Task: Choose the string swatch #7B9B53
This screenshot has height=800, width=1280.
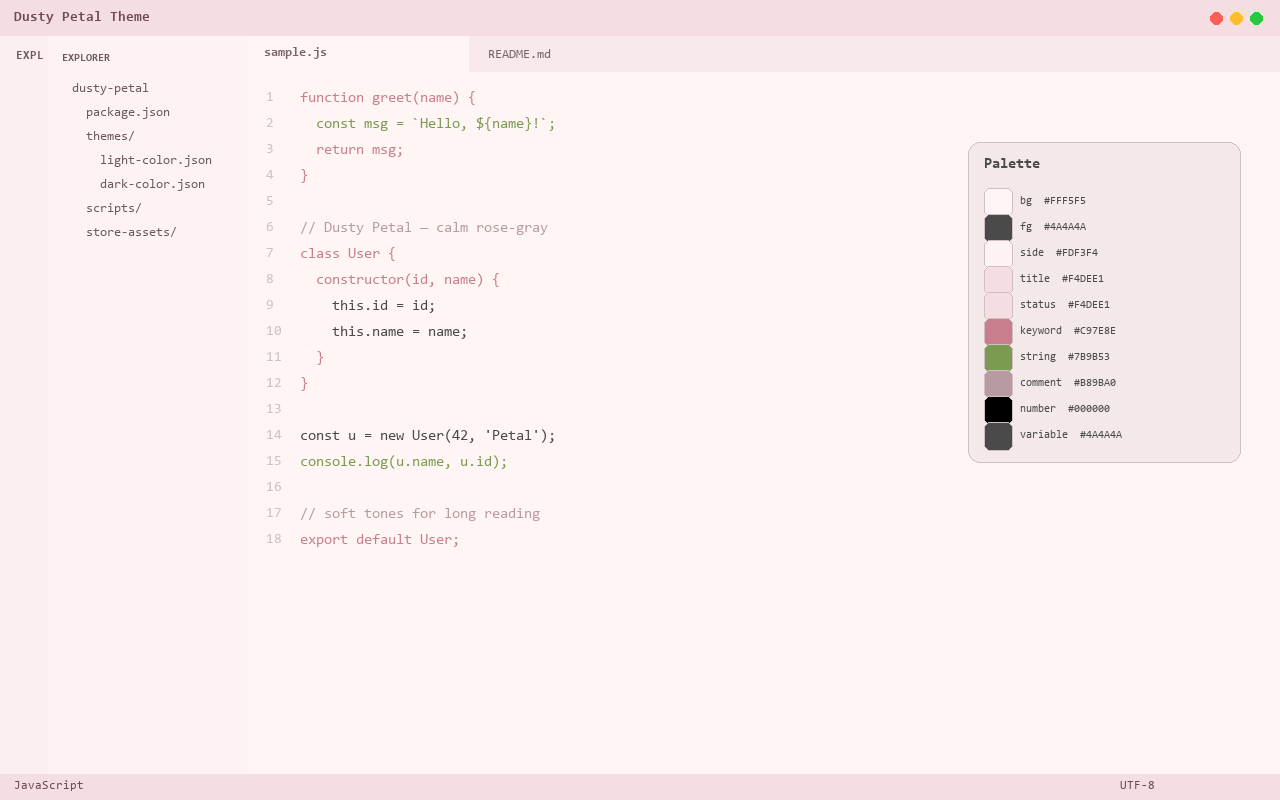Action: point(998,358)
